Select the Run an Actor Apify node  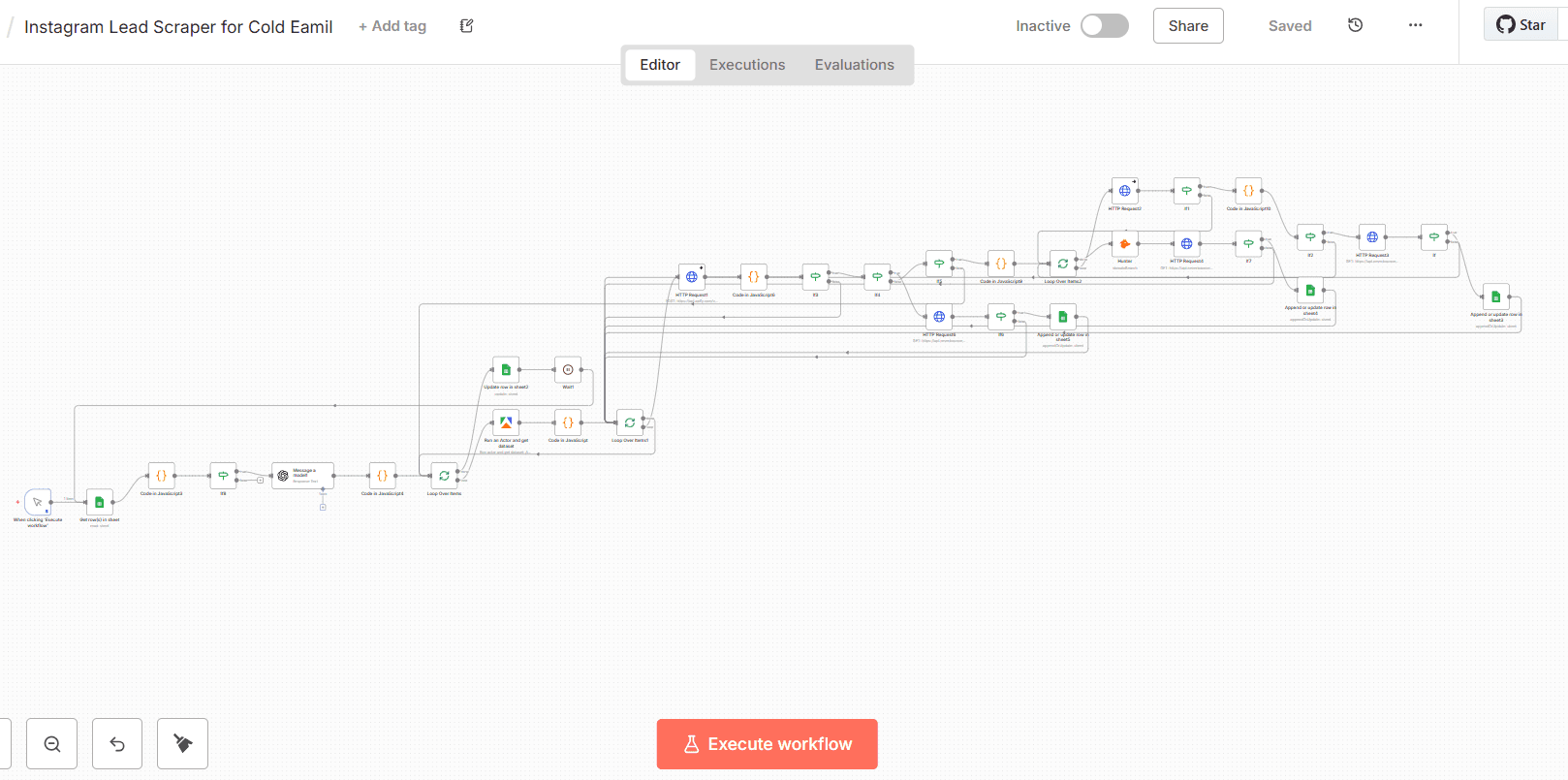[x=506, y=422]
